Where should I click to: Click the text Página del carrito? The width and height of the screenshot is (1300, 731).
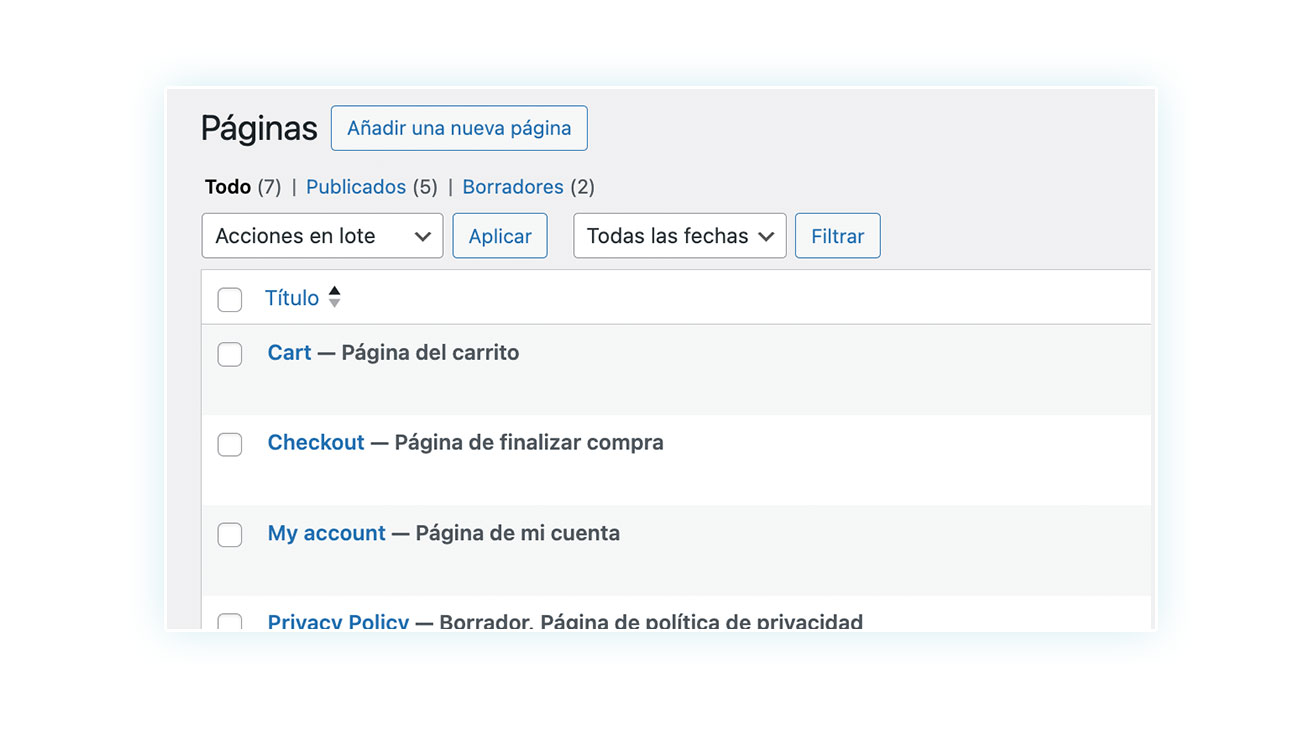[430, 352]
